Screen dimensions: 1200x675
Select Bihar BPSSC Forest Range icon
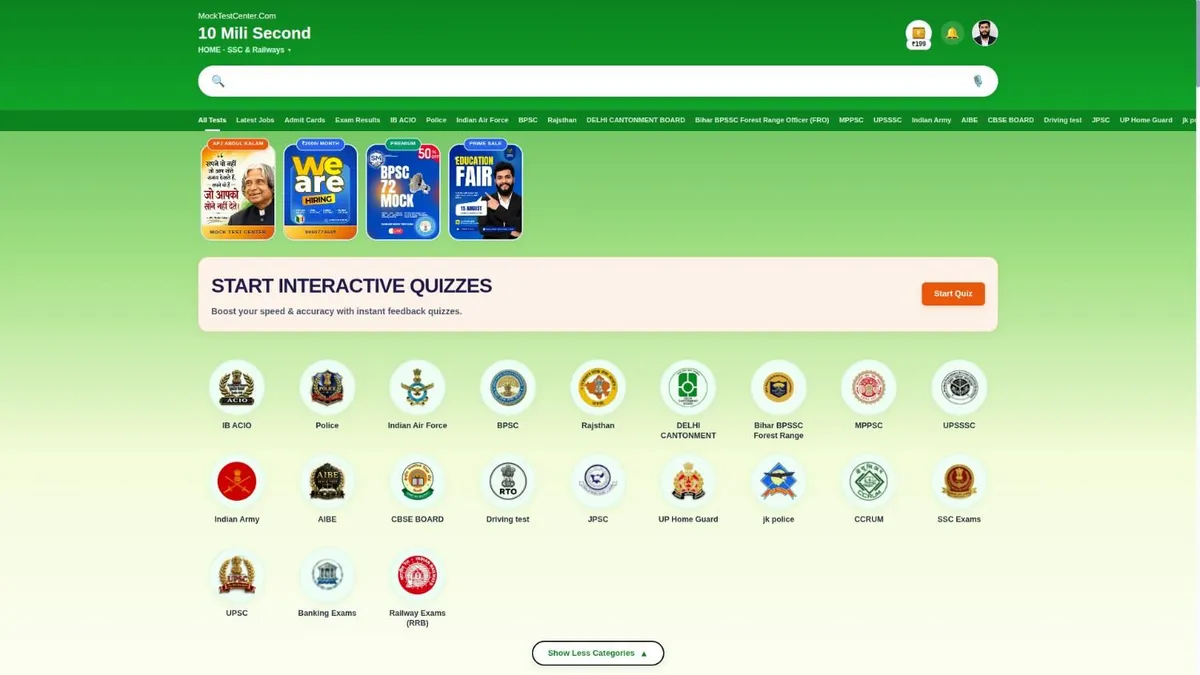[x=778, y=388]
